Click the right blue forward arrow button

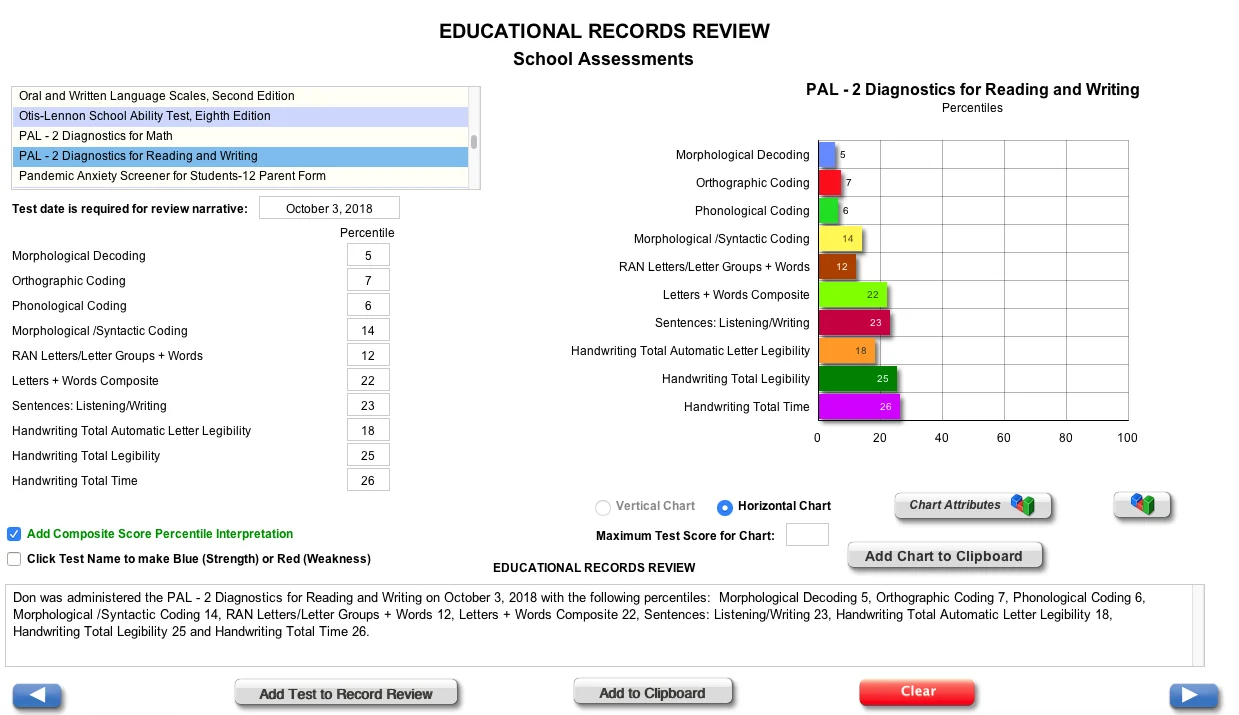1194,696
